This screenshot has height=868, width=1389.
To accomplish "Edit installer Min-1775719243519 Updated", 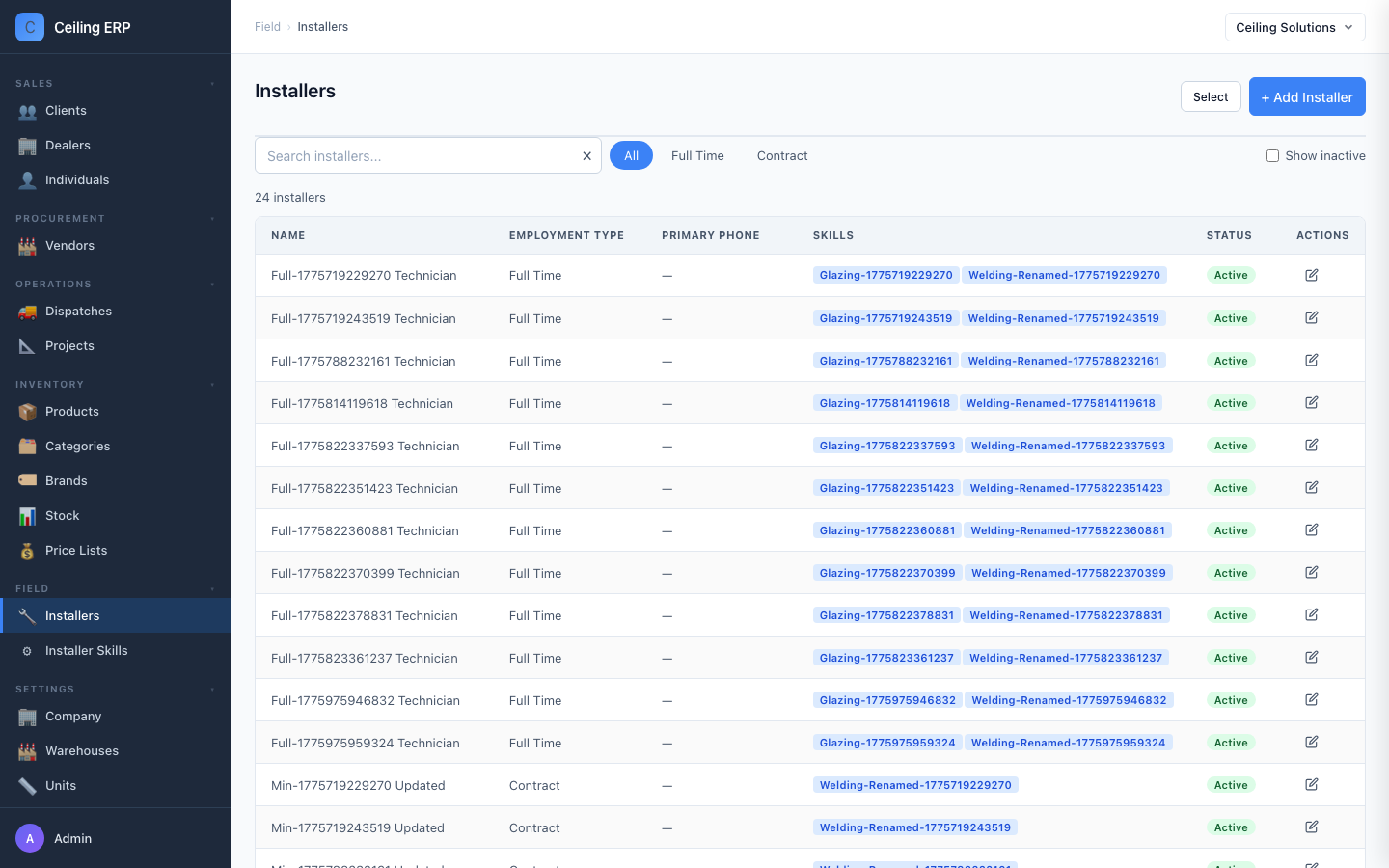I will tap(1312, 827).
